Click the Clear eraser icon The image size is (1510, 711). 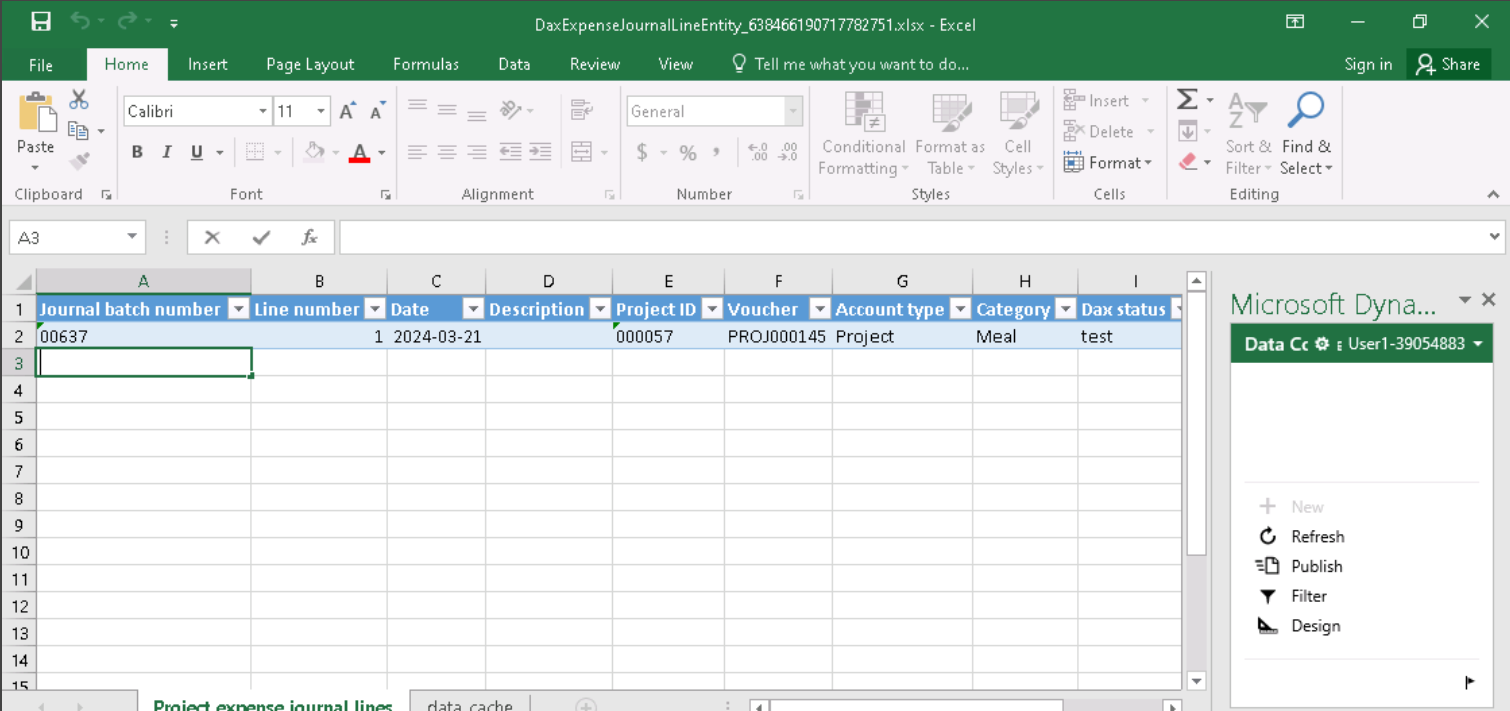(x=1188, y=161)
